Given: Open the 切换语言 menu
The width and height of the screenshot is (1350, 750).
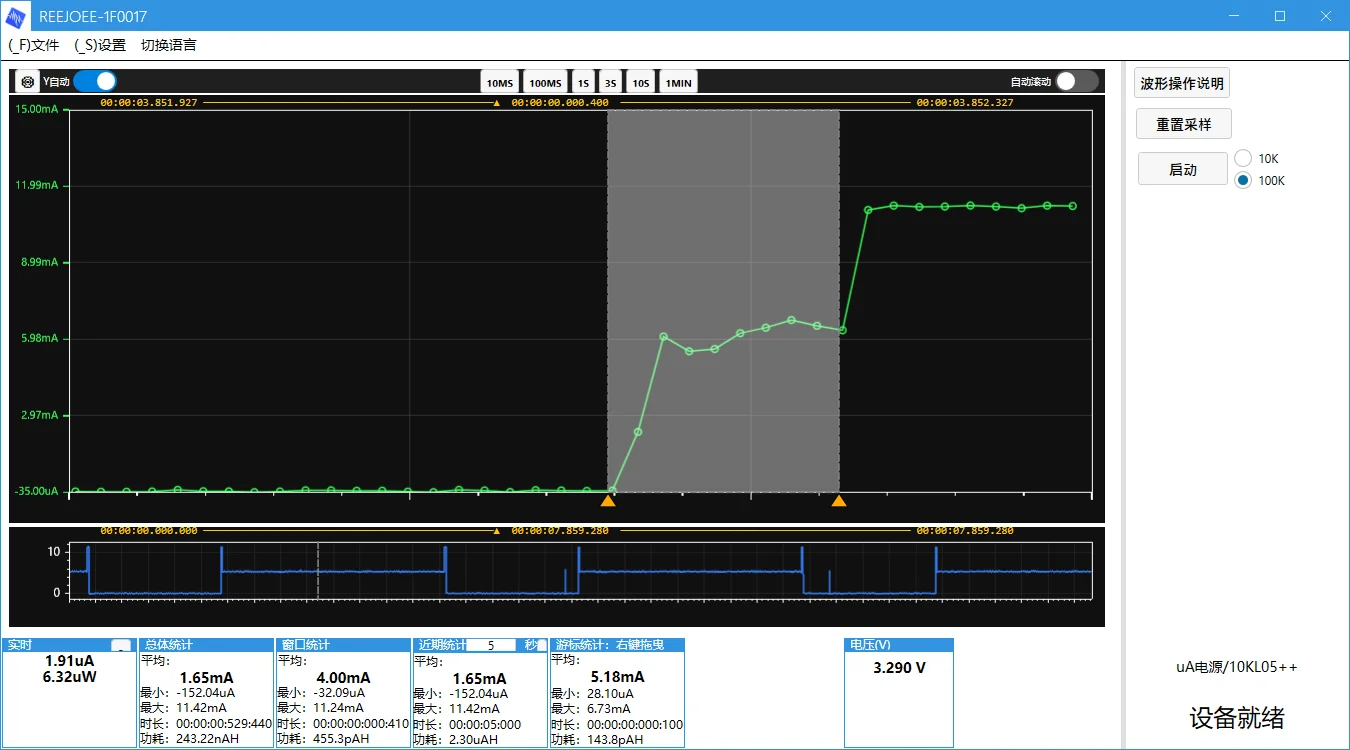Looking at the screenshot, I should coord(169,45).
